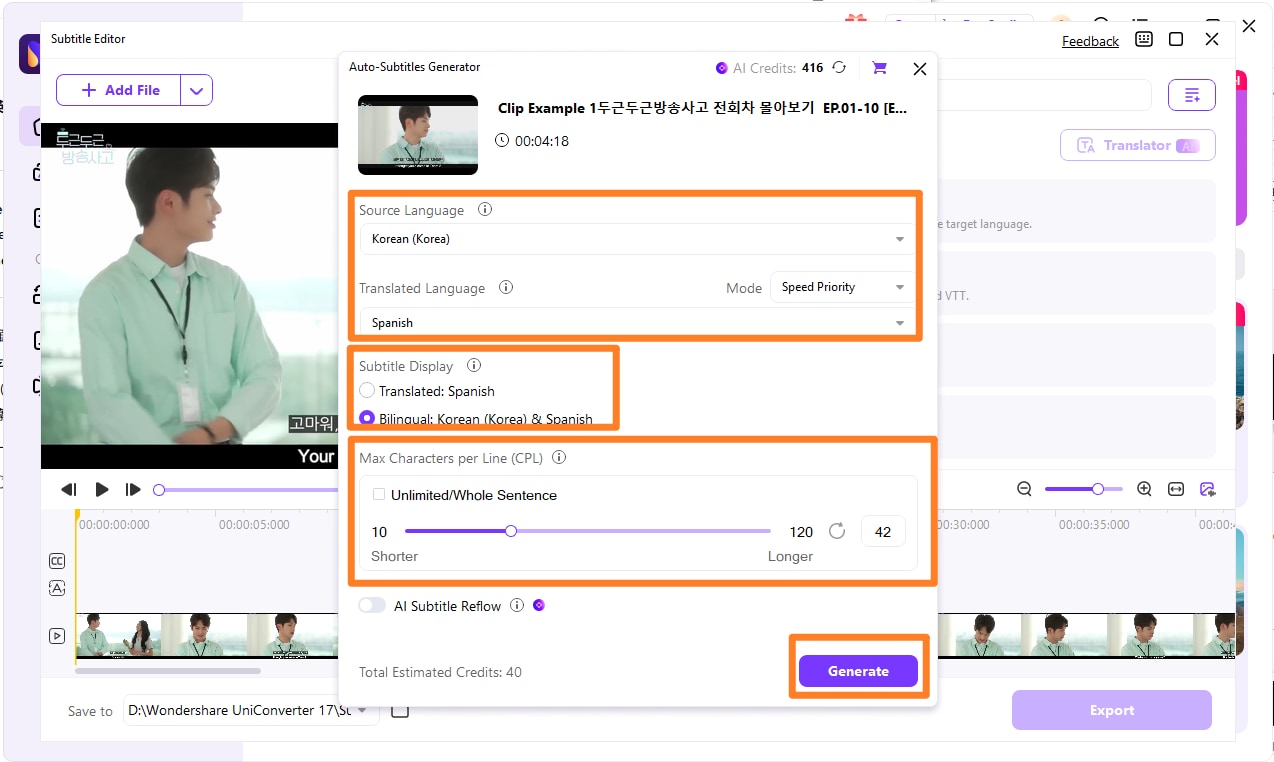Adjust the Max Characters per Line slider
Viewport: 1274px width, 762px height.
588,531
